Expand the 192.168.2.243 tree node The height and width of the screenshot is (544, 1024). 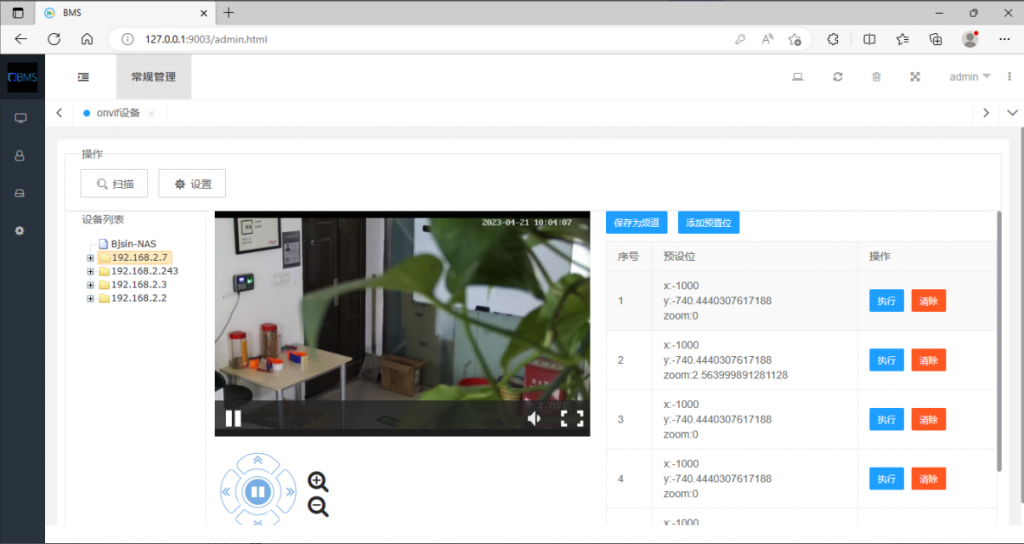coord(90,271)
